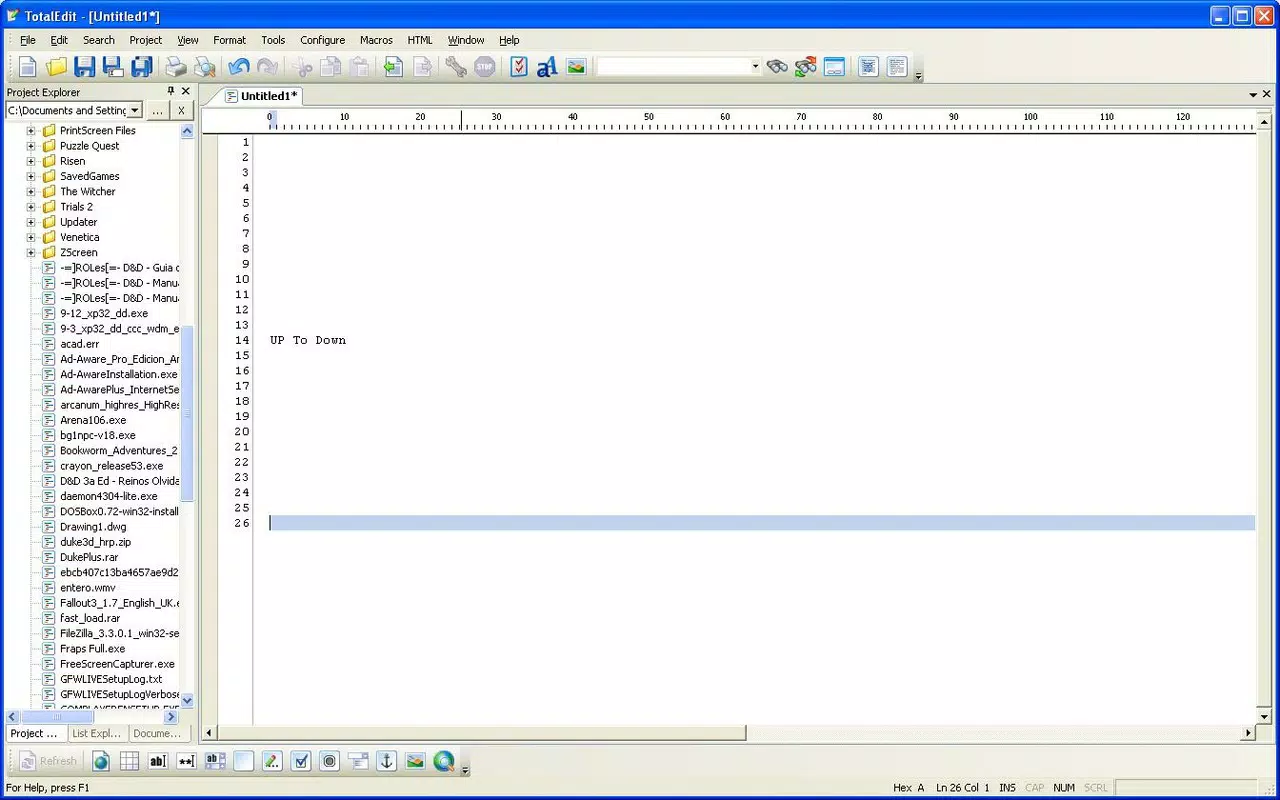Click the Project Explorer vertical scrollbar thumb

(187, 413)
